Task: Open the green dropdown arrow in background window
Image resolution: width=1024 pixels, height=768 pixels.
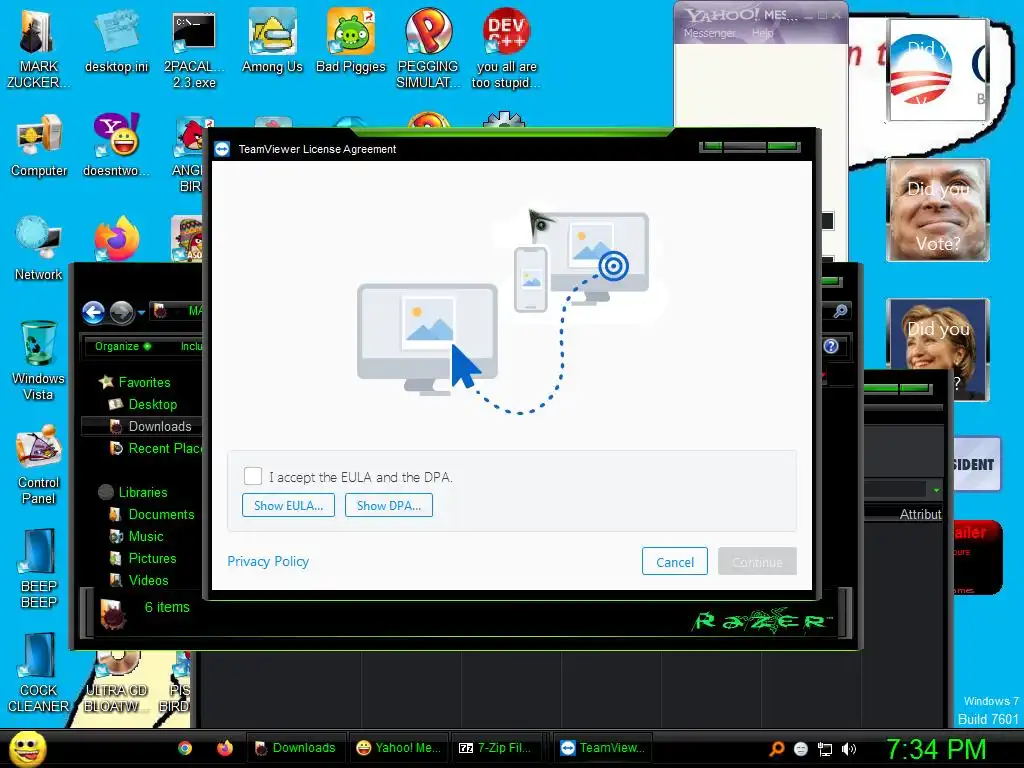Action: coord(936,490)
